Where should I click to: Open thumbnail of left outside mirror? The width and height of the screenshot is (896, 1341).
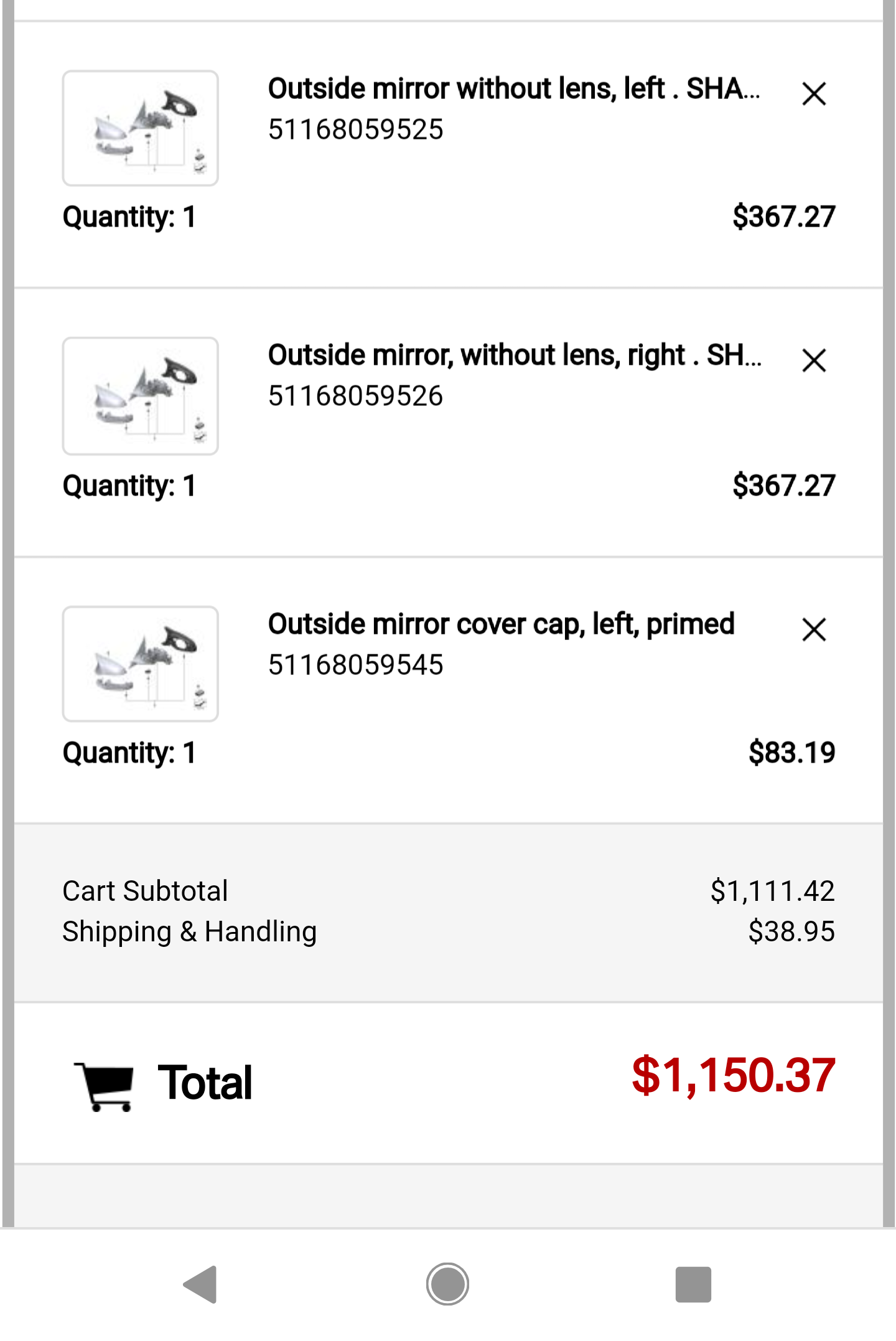tap(141, 128)
